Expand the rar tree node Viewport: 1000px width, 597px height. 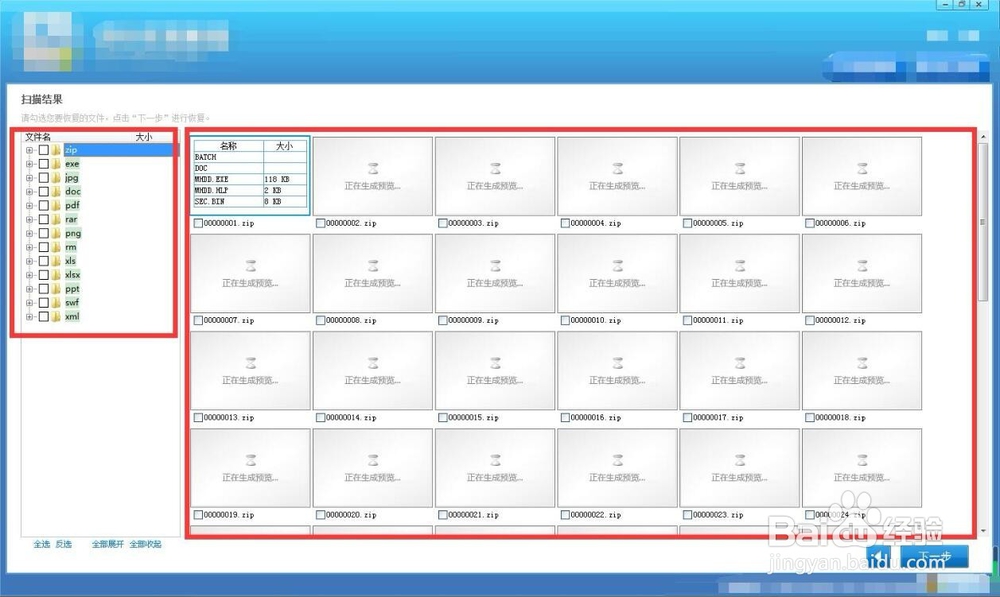coord(29,219)
